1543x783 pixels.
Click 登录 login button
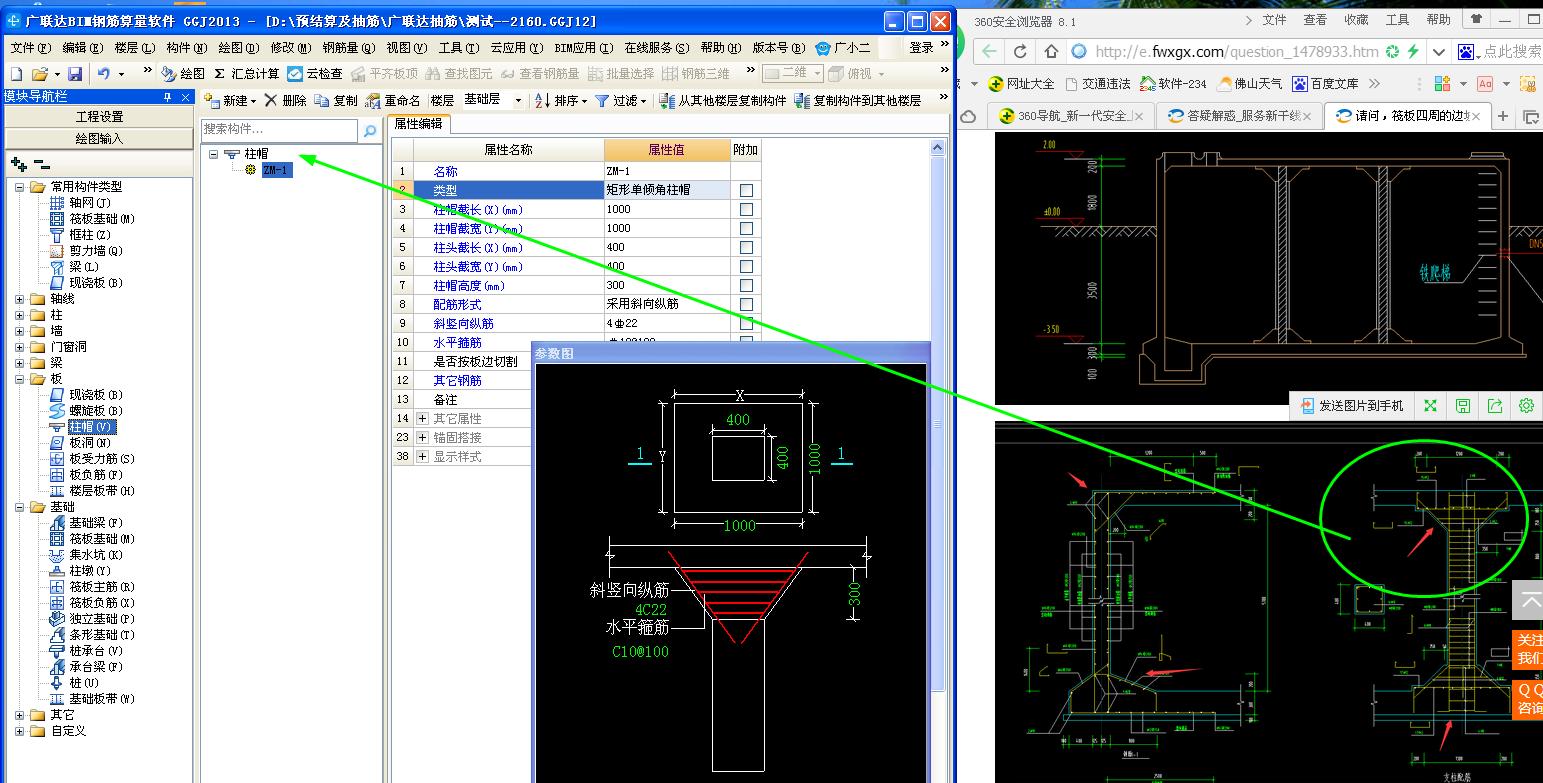pyautogui.click(x=921, y=47)
